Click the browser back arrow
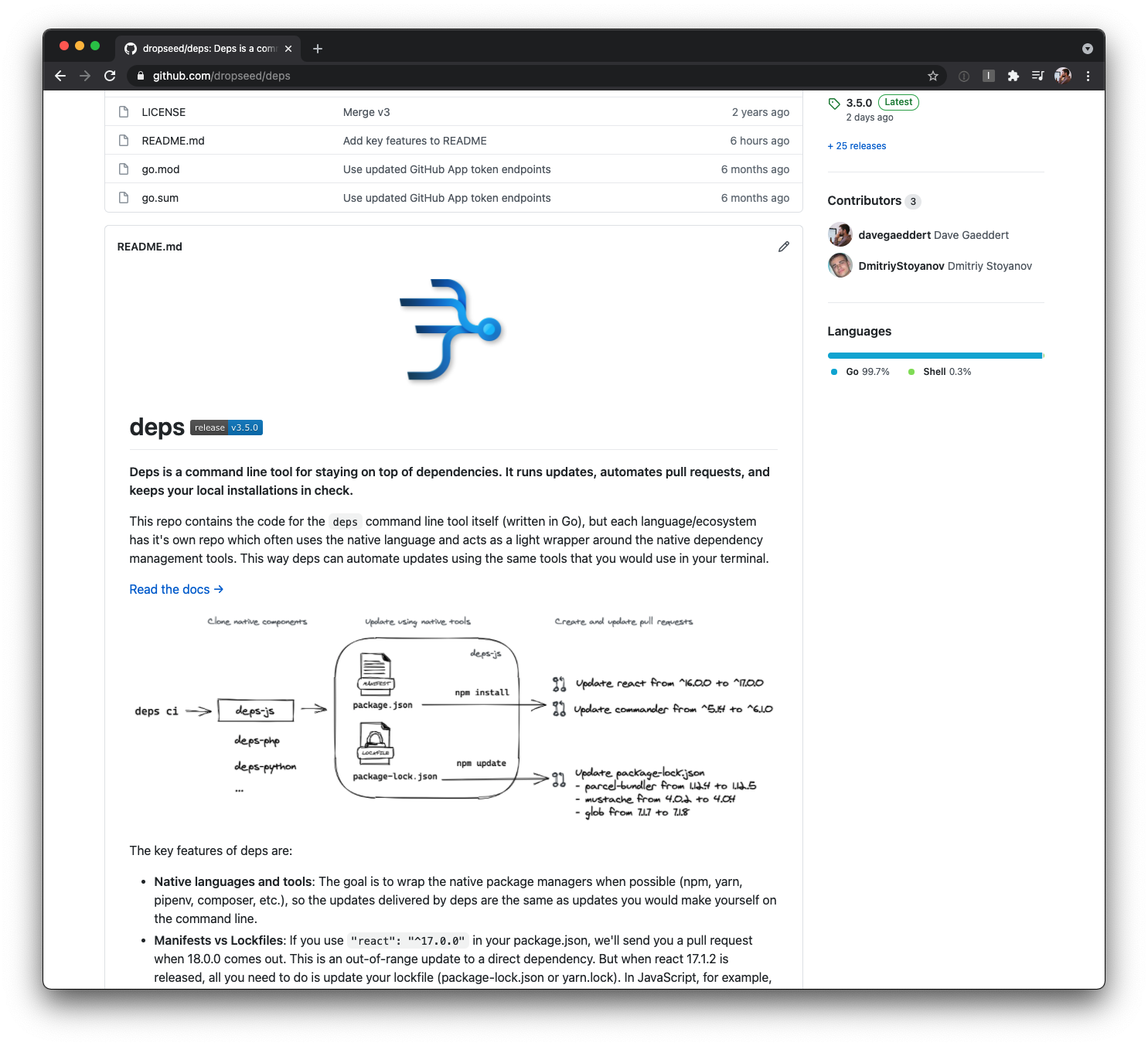The width and height of the screenshot is (1148, 1046). [60, 76]
